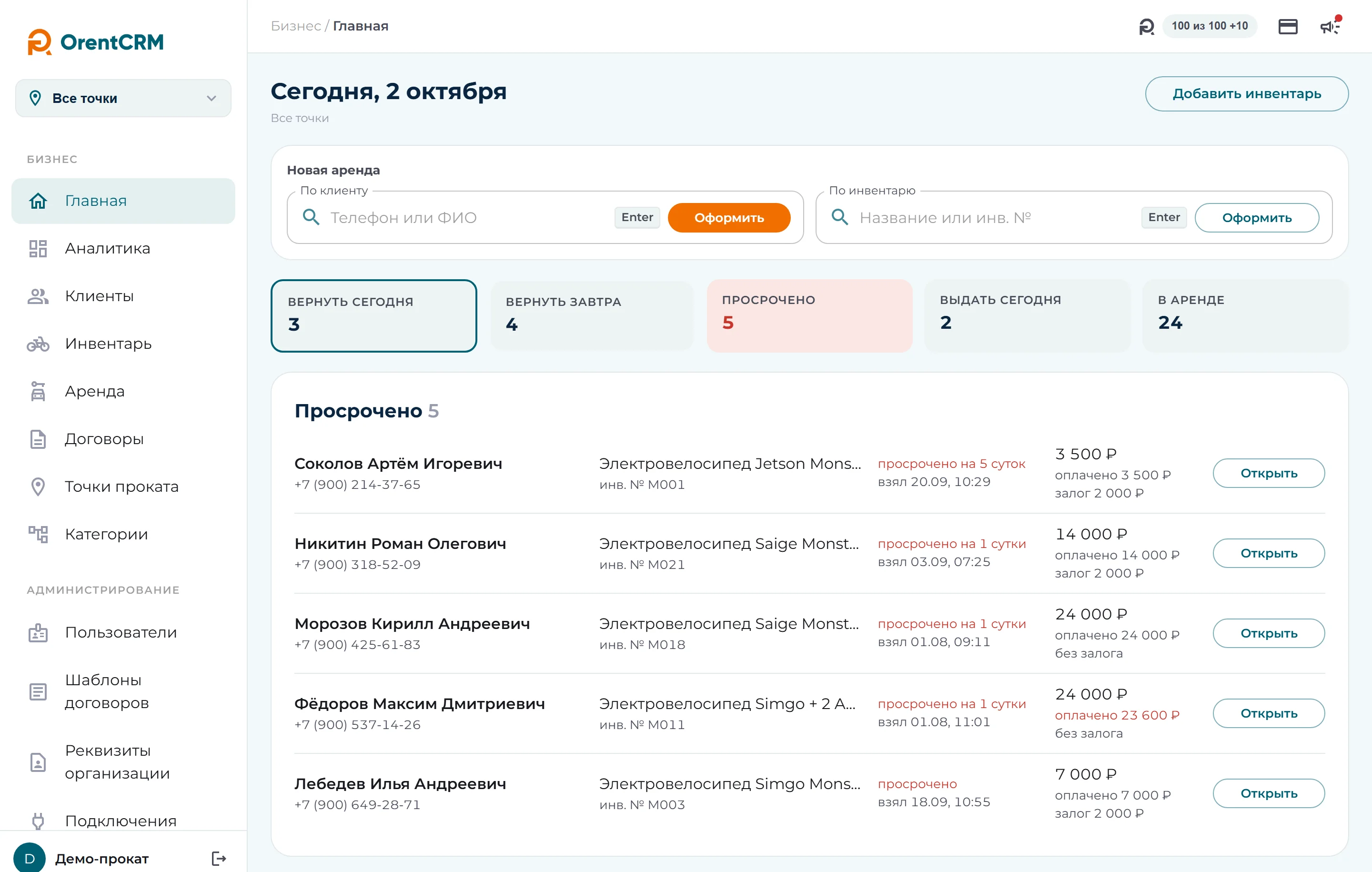Image resolution: width=1372 pixels, height=872 pixels.
Task: Click the Договоры document icon
Action: [x=38, y=439]
